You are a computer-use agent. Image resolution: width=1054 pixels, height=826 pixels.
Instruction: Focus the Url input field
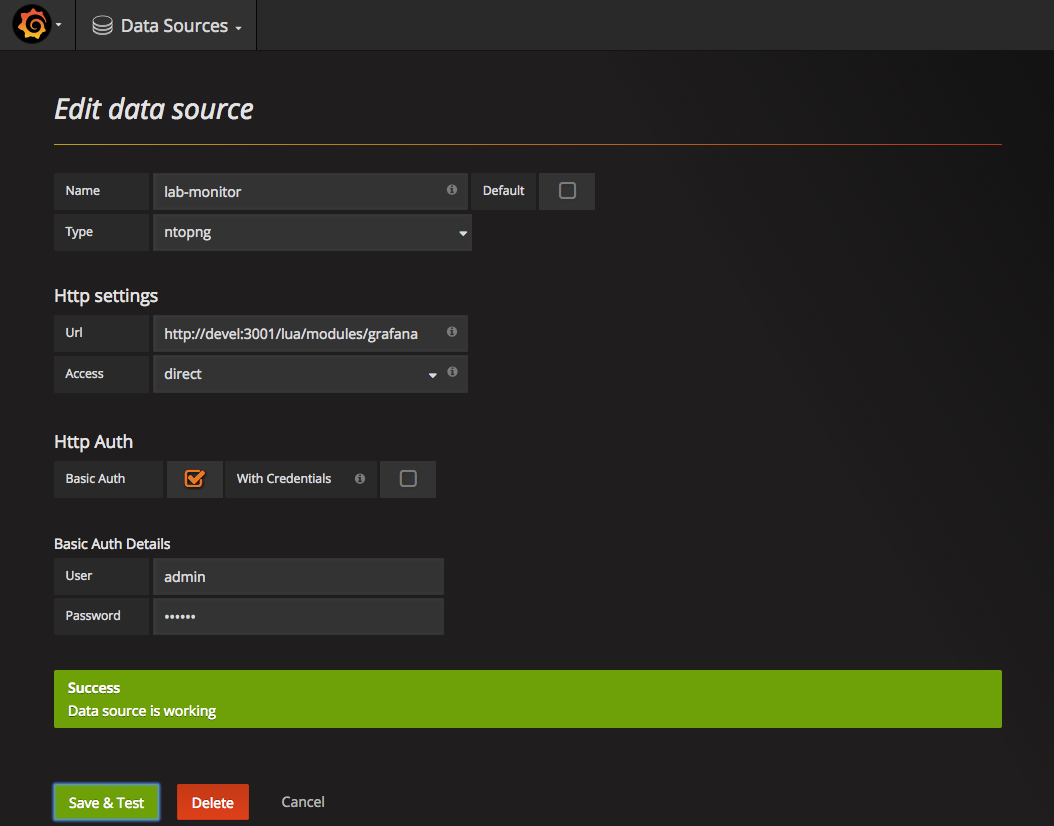311,334
